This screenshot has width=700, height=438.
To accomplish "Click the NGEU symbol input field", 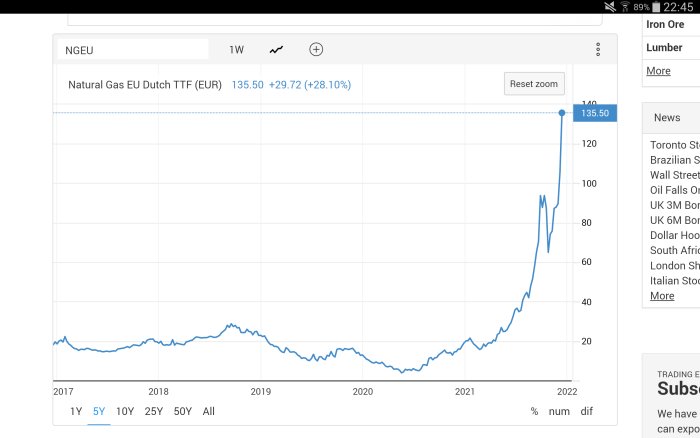I will click(133, 50).
